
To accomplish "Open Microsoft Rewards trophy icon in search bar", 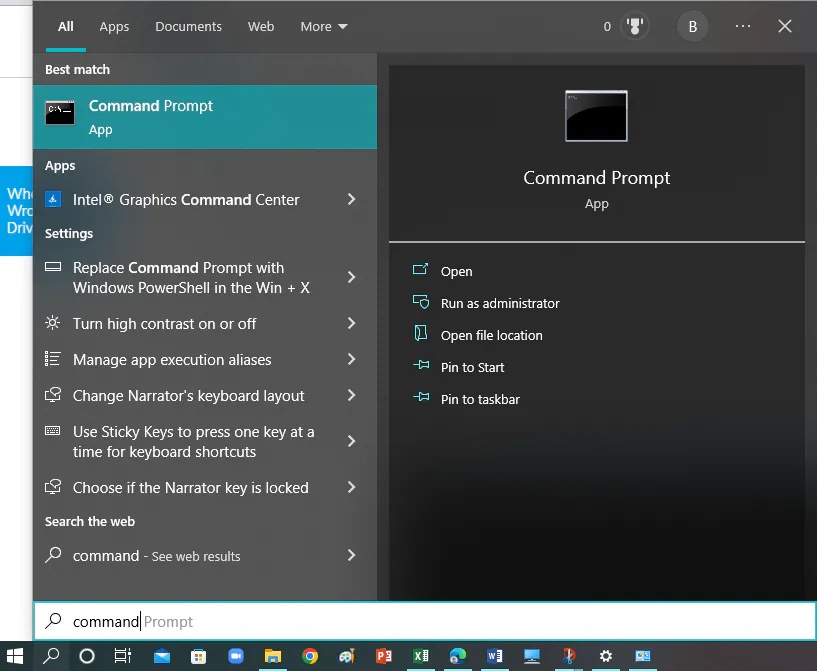I will pyautogui.click(x=637, y=26).
